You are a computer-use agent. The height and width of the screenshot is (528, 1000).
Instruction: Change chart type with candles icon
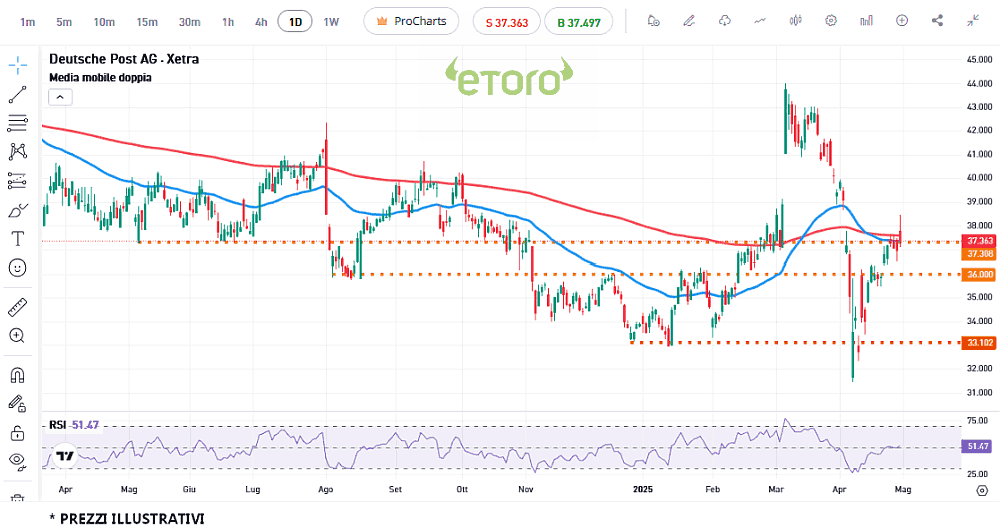(795, 21)
